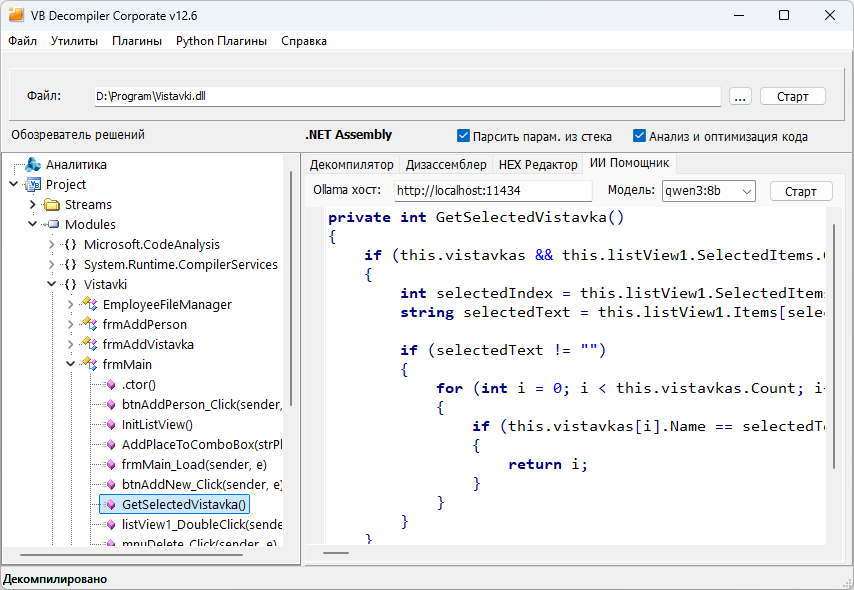The width and height of the screenshot is (854, 590).
Task: Click the frmAddPerson class icon
Action: click(90, 324)
